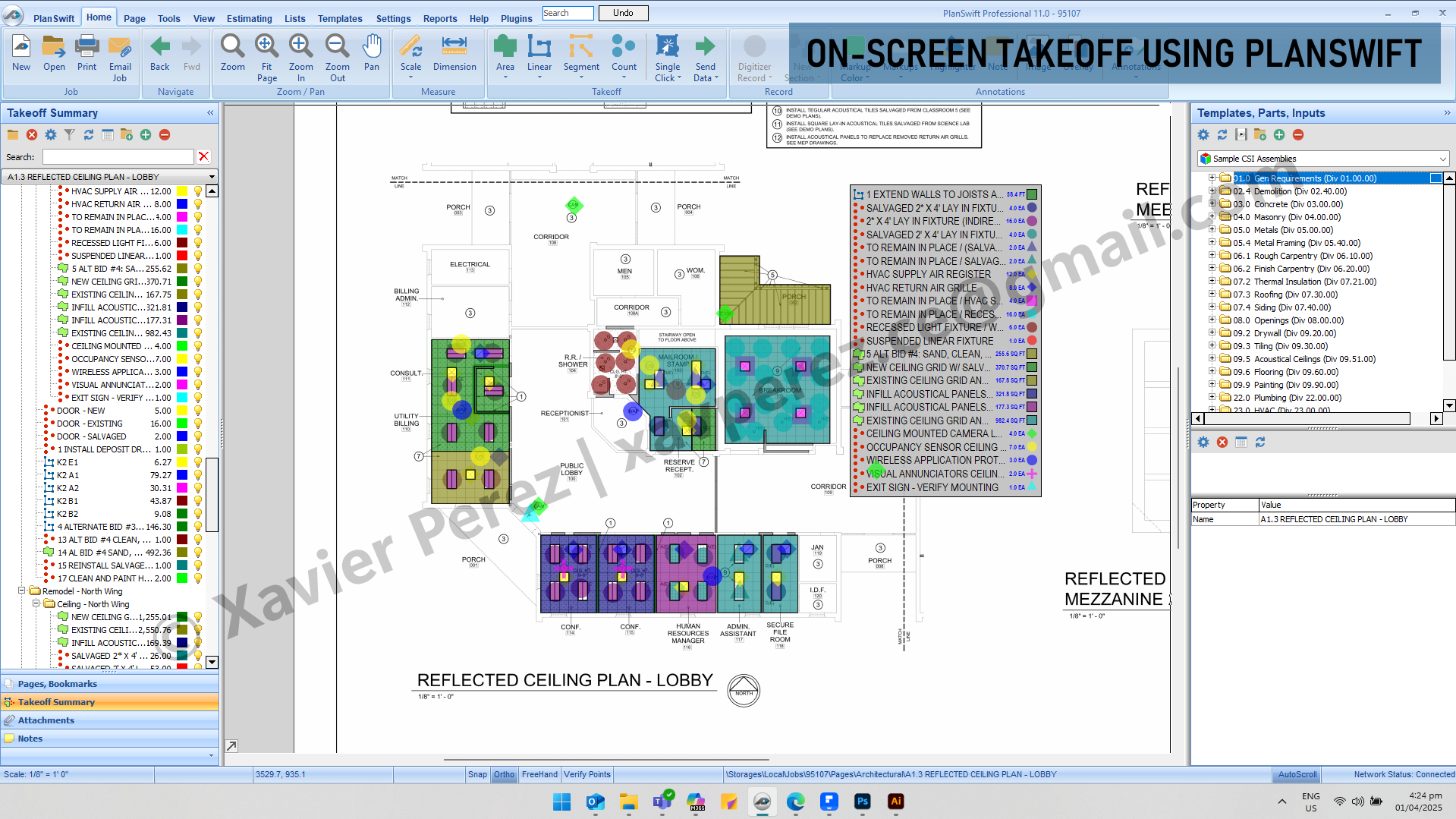Open the Notes section
The width and height of the screenshot is (1456, 819).
tap(109, 739)
